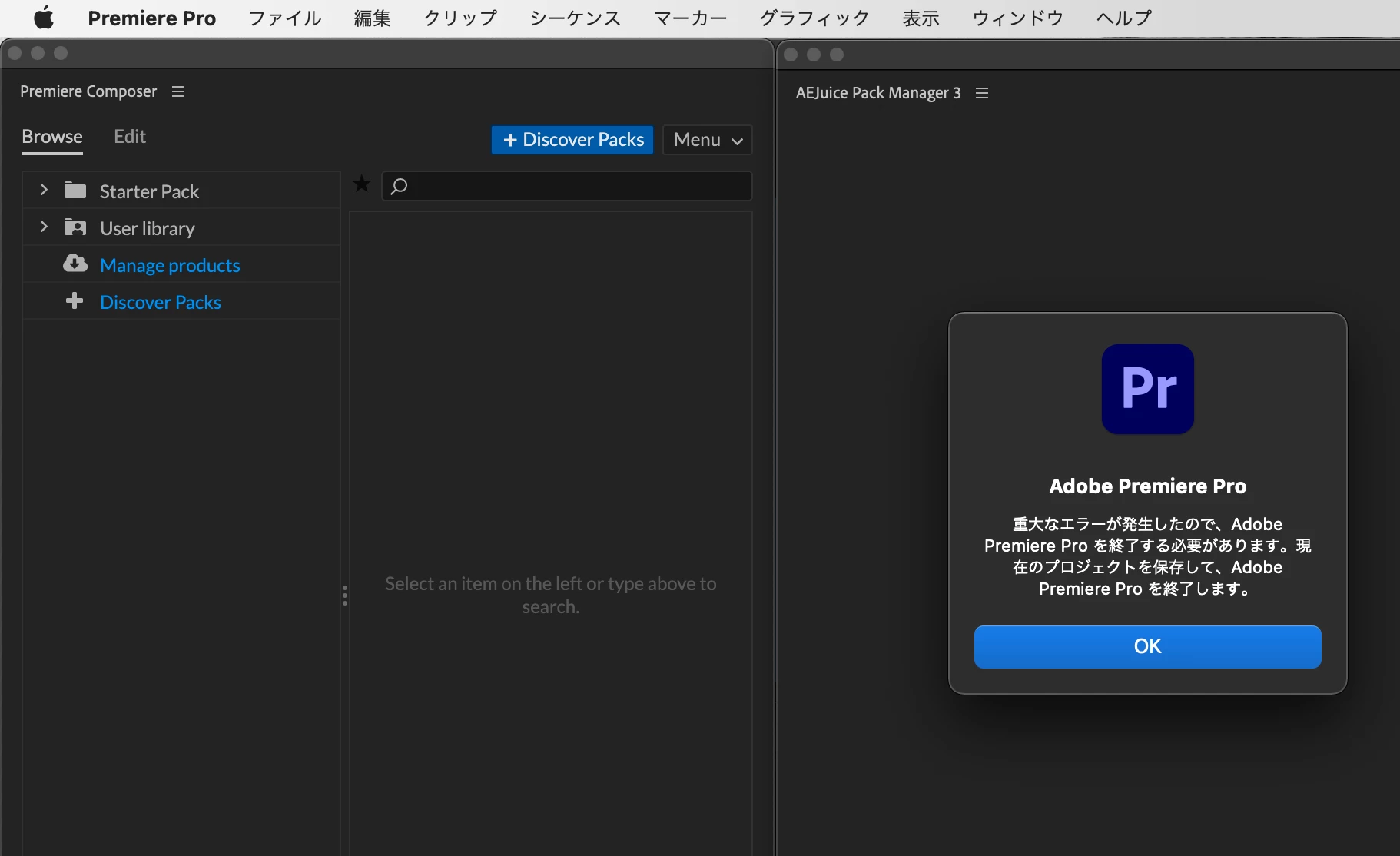This screenshot has width=1400, height=856.
Task: Close the AEJuice Pack Manager window
Action: [791, 55]
